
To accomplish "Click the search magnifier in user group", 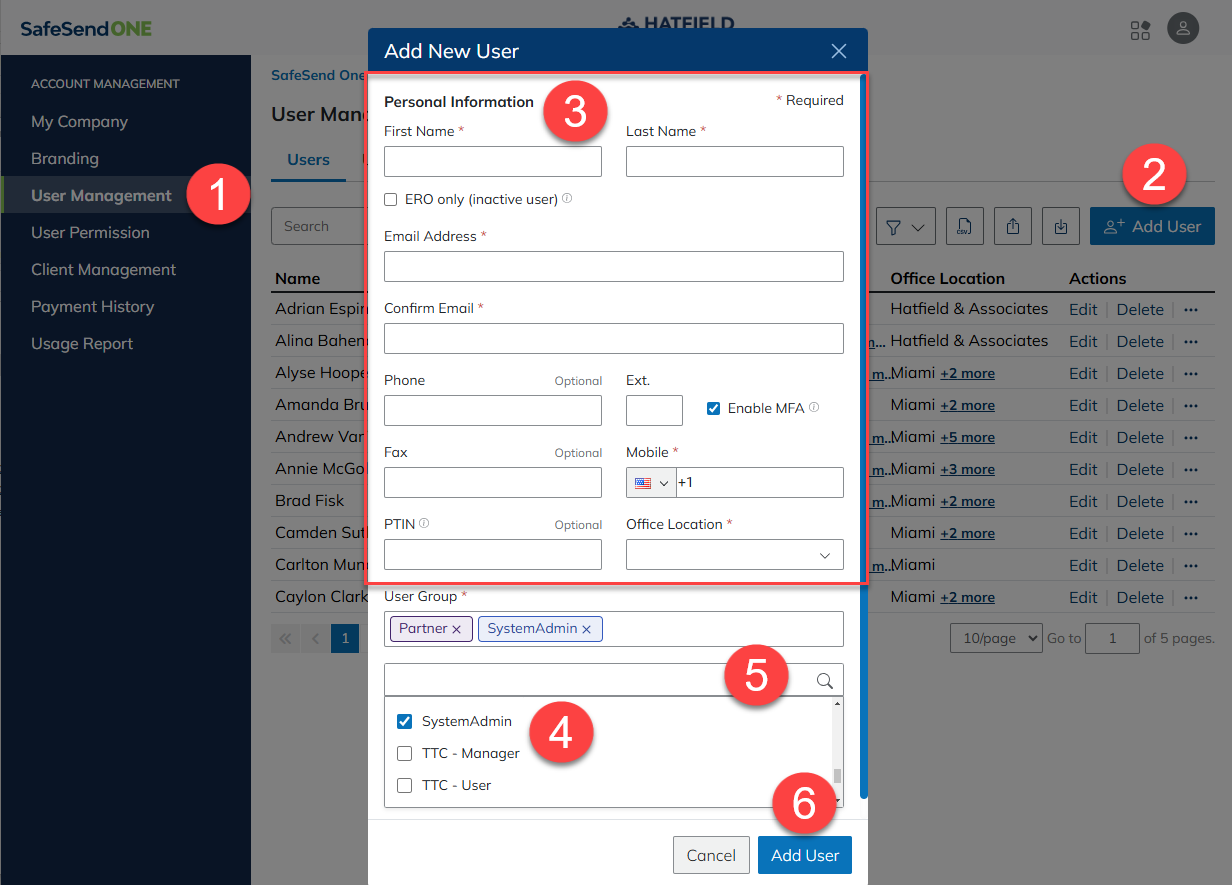I will pyautogui.click(x=825, y=681).
